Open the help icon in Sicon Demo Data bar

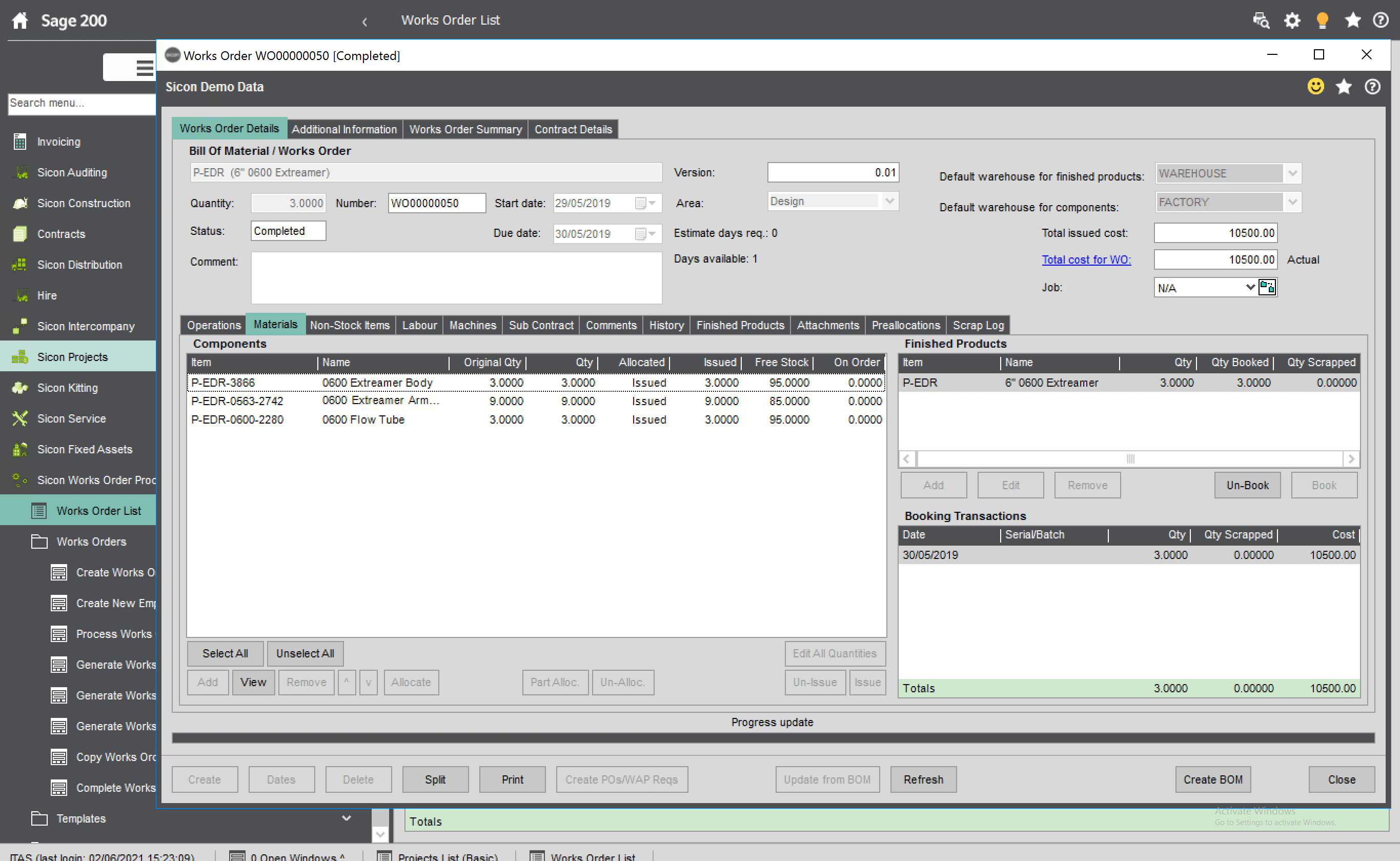click(1372, 87)
